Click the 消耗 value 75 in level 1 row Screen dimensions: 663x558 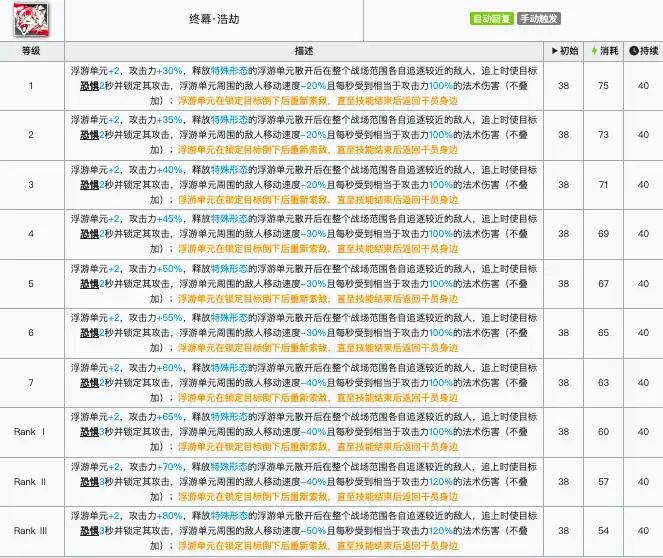pos(603,86)
